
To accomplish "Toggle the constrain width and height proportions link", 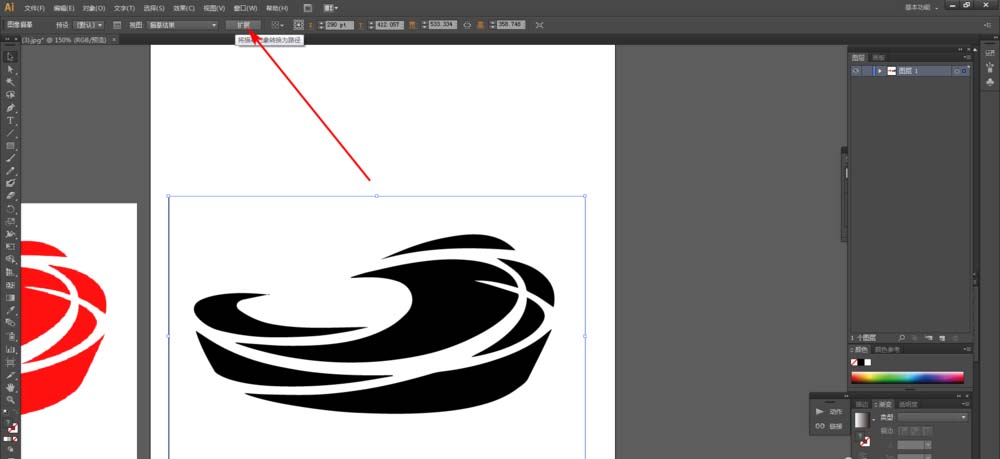I will click(467, 25).
